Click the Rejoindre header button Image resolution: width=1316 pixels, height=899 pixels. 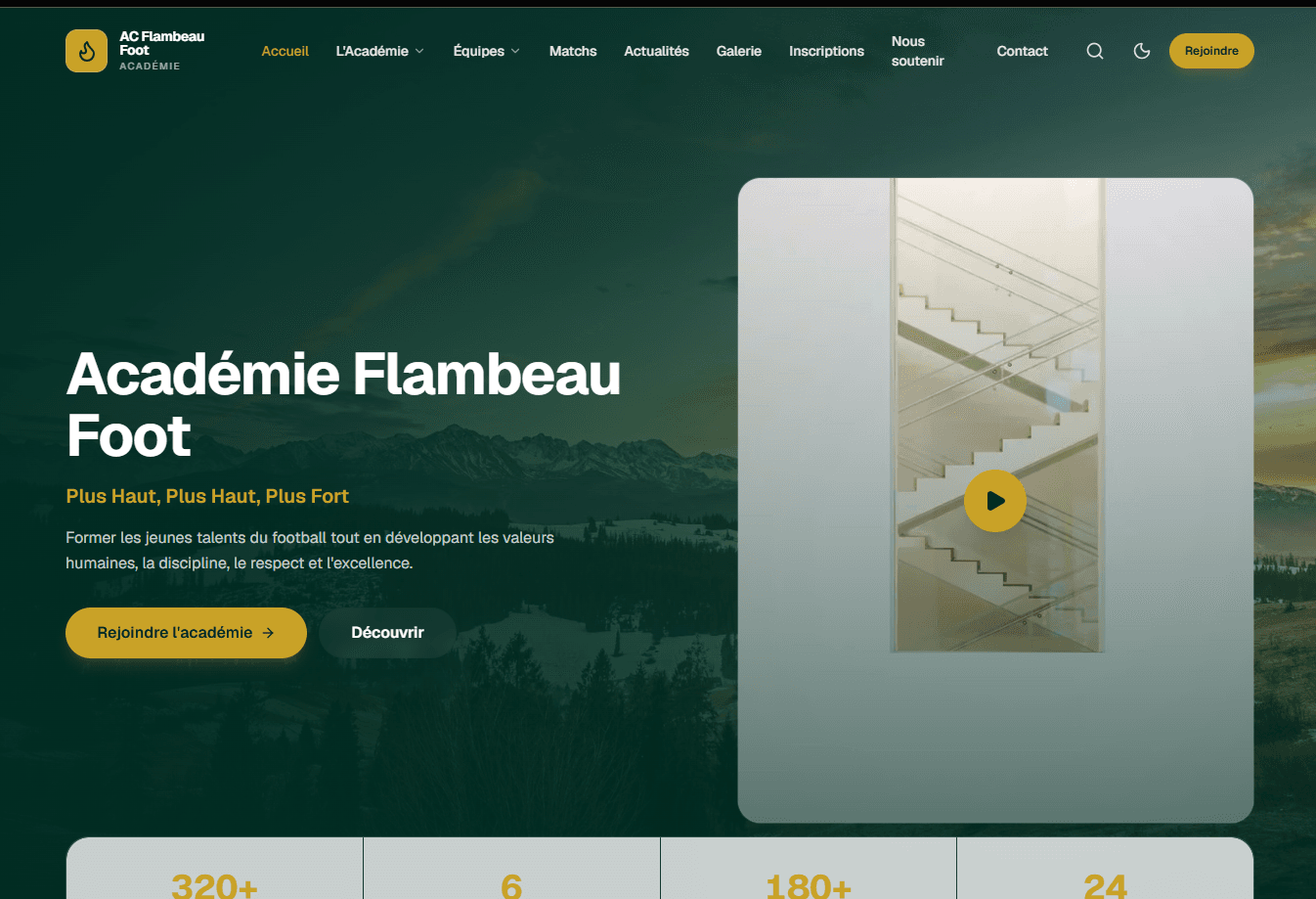(x=1211, y=51)
